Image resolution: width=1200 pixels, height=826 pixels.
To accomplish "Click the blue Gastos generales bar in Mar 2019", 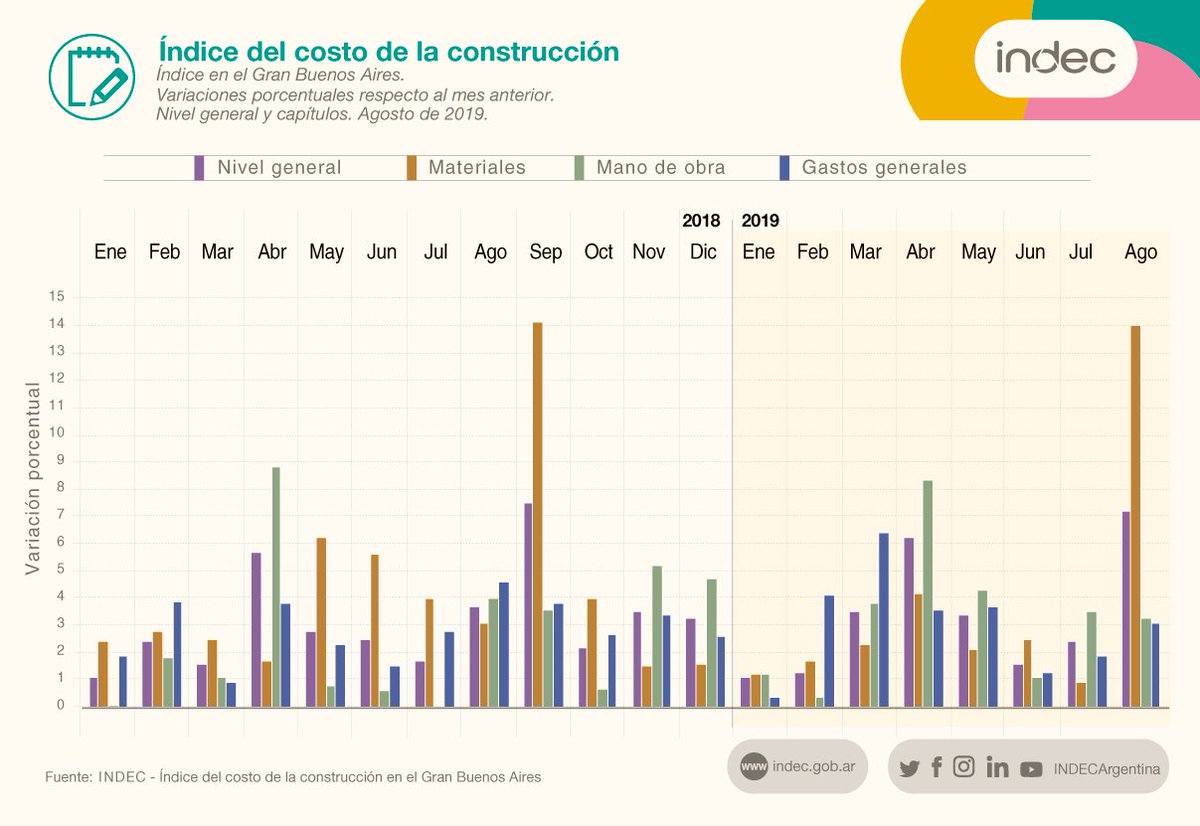I will point(883,619).
